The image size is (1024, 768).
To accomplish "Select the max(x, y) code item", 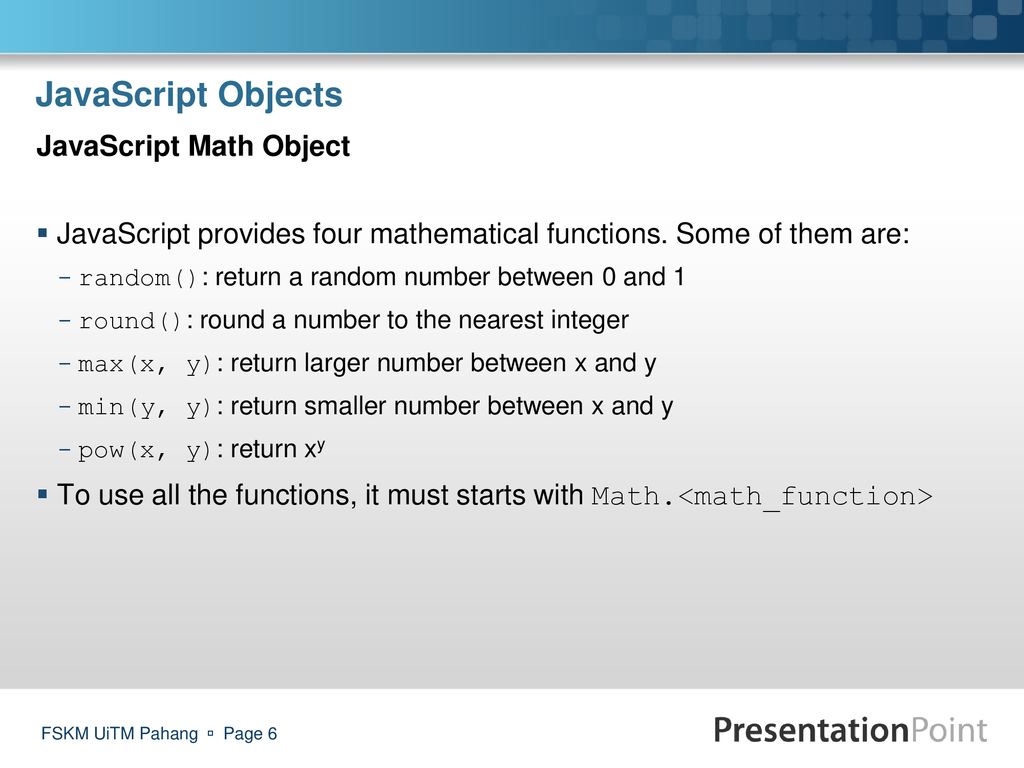I will coord(145,364).
